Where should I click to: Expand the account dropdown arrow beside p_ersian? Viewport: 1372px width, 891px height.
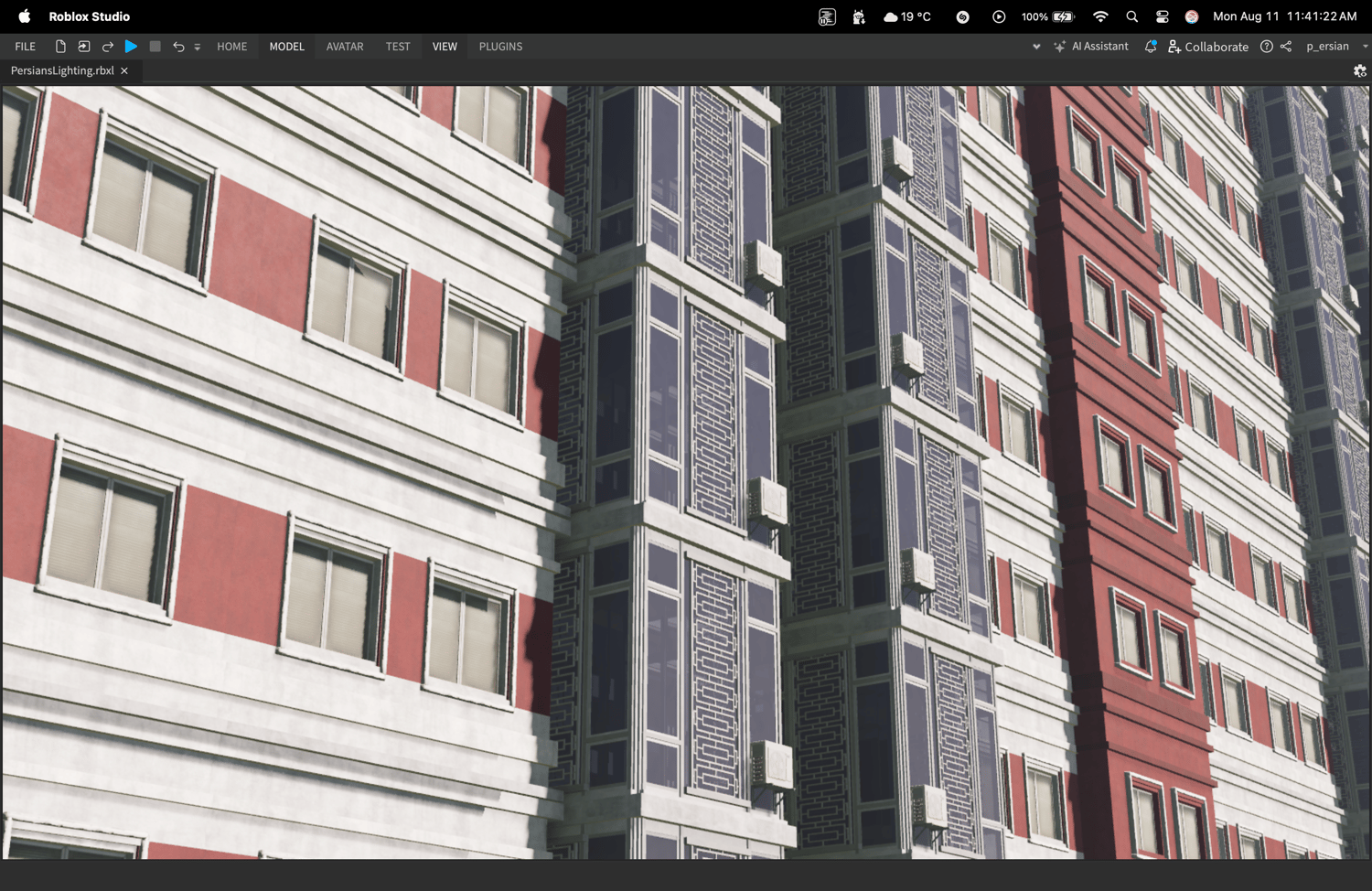point(1365,47)
